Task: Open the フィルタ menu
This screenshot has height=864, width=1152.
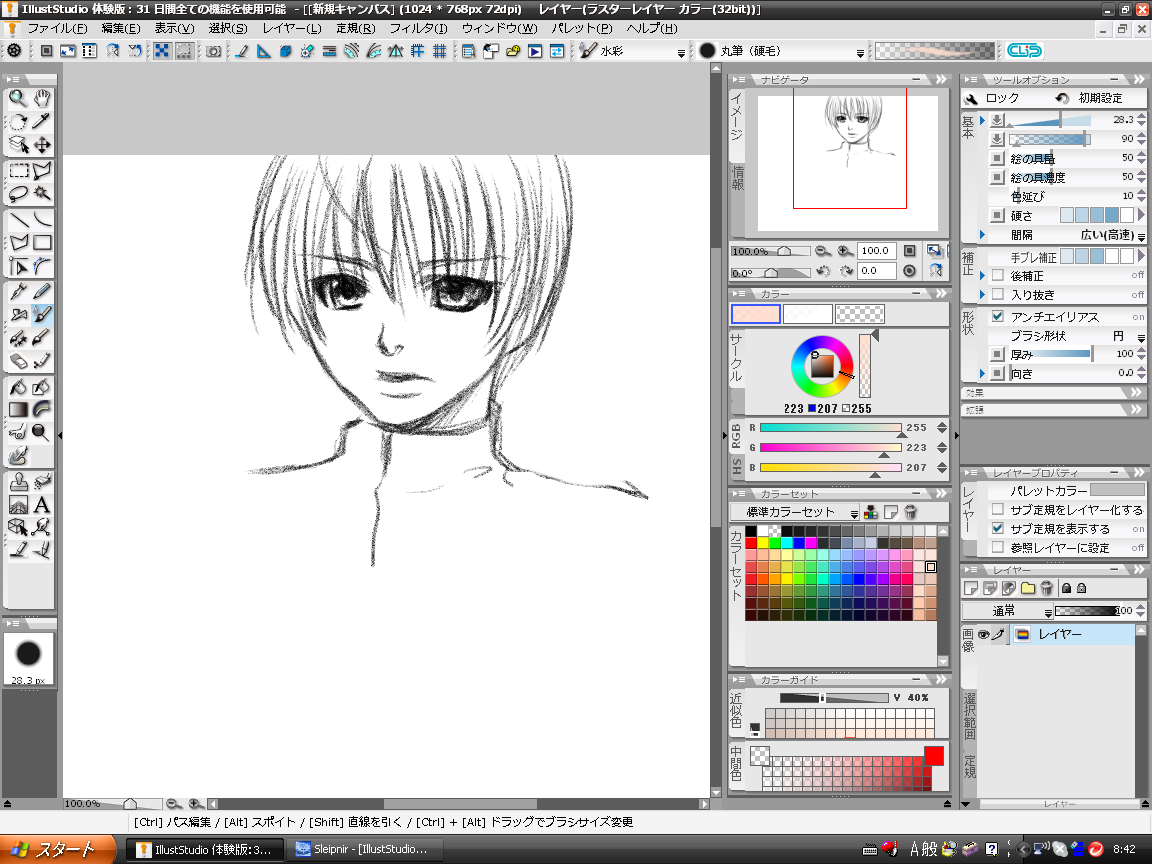Action: (418, 28)
